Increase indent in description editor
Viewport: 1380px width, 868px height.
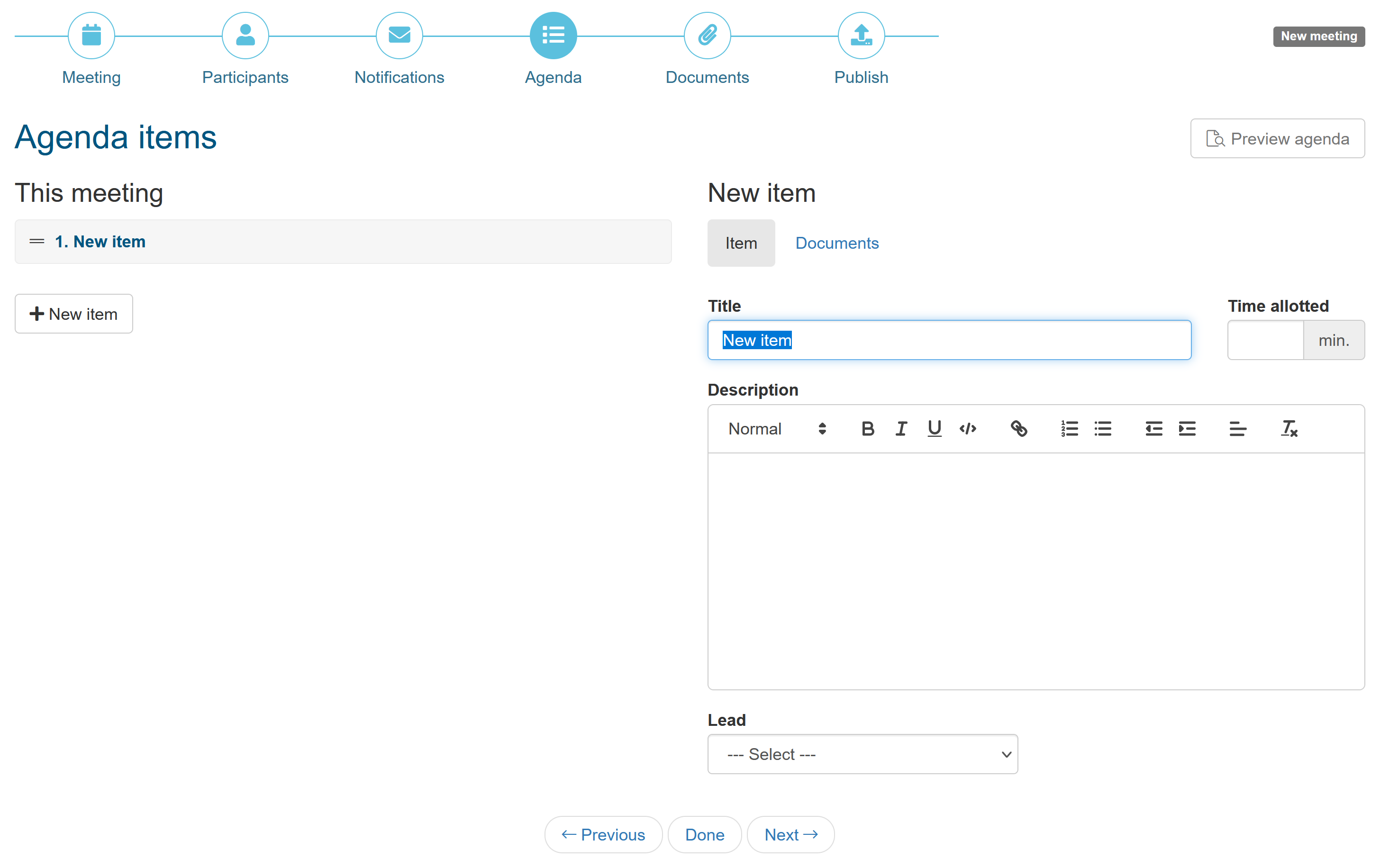point(1187,429)
